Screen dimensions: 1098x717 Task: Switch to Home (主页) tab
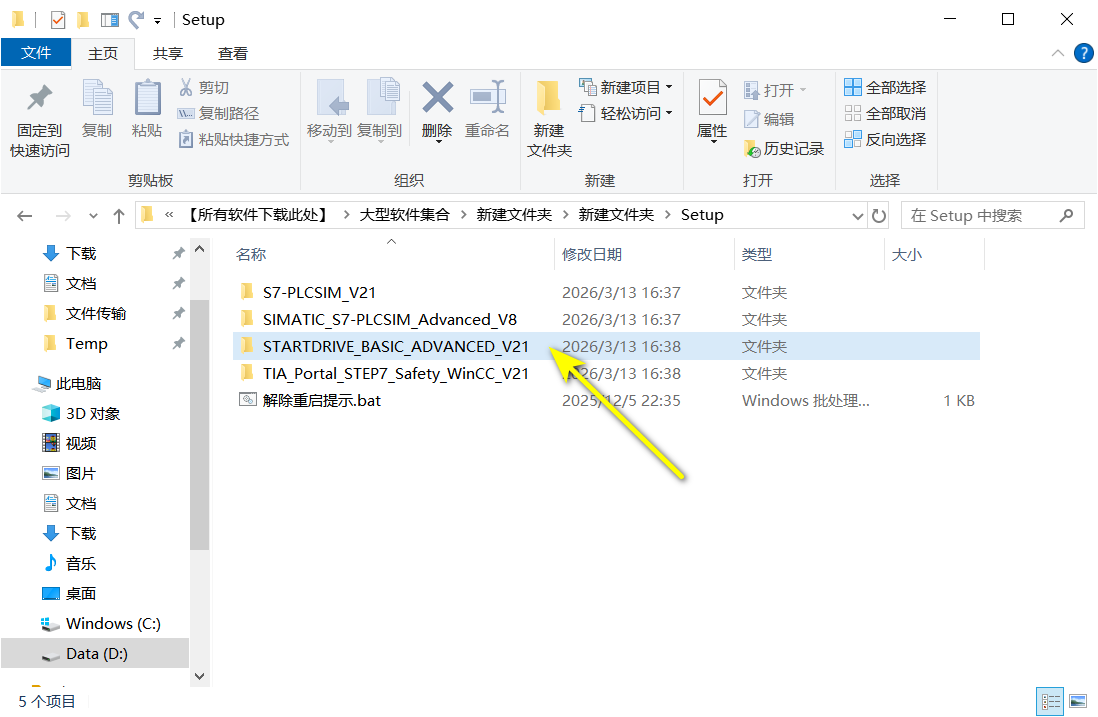103,53
